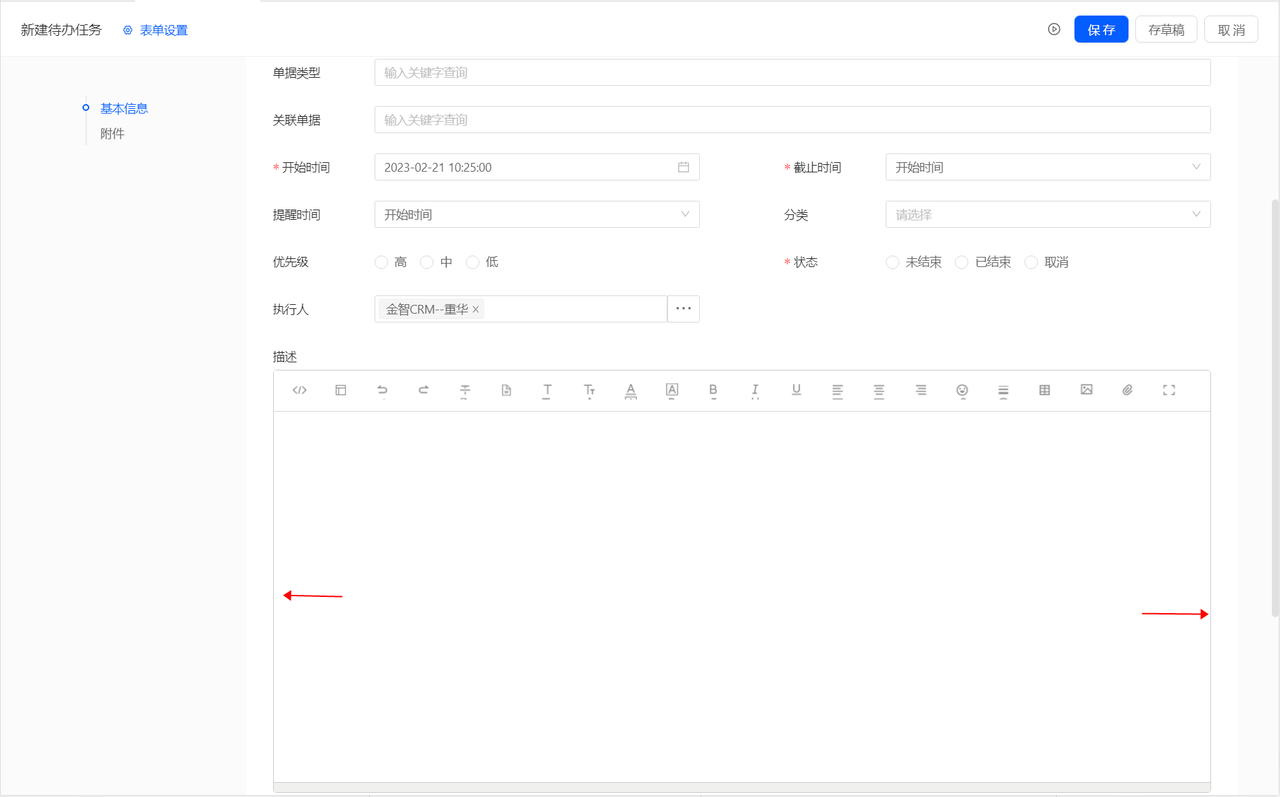Open the font family tool
The height and width of the screenshot is (797, 1280).
547,390
